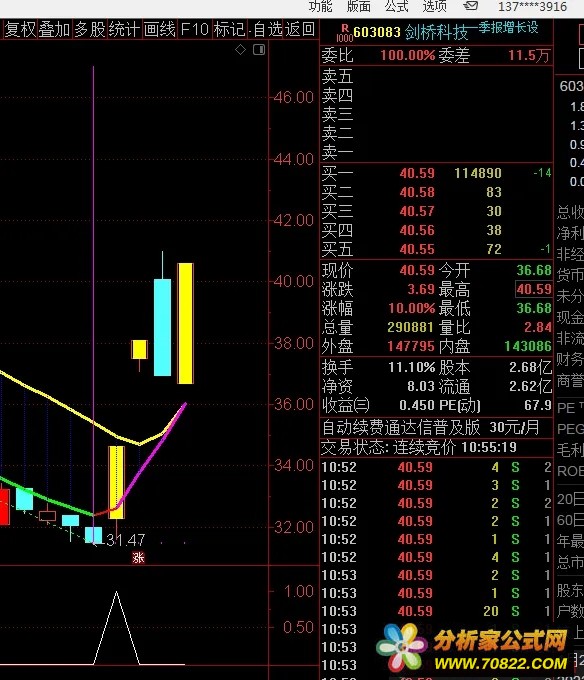Viewport: 584px width, 680px height.
Task: Open the mail envelope icon
Action: 470,6
